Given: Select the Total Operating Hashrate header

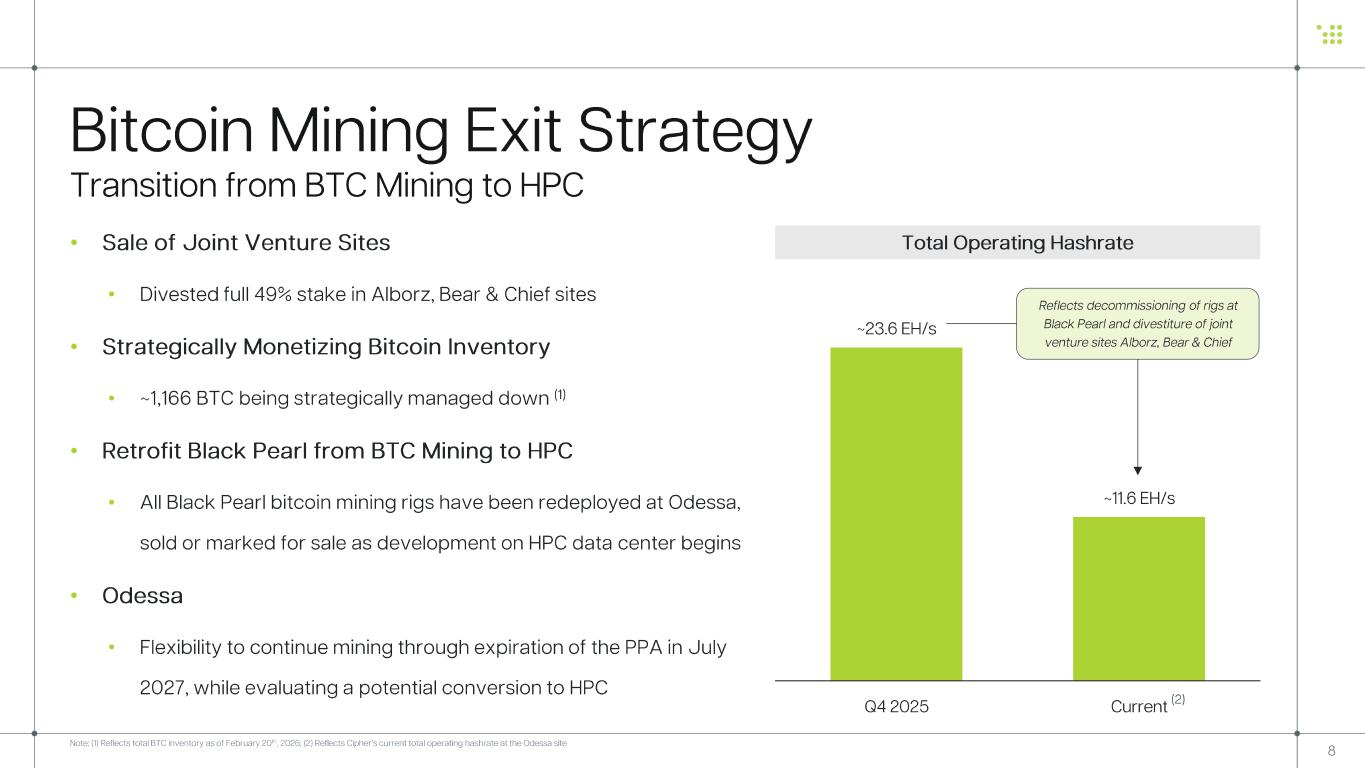Looking at the screenshot, I should click(1017, 243).
